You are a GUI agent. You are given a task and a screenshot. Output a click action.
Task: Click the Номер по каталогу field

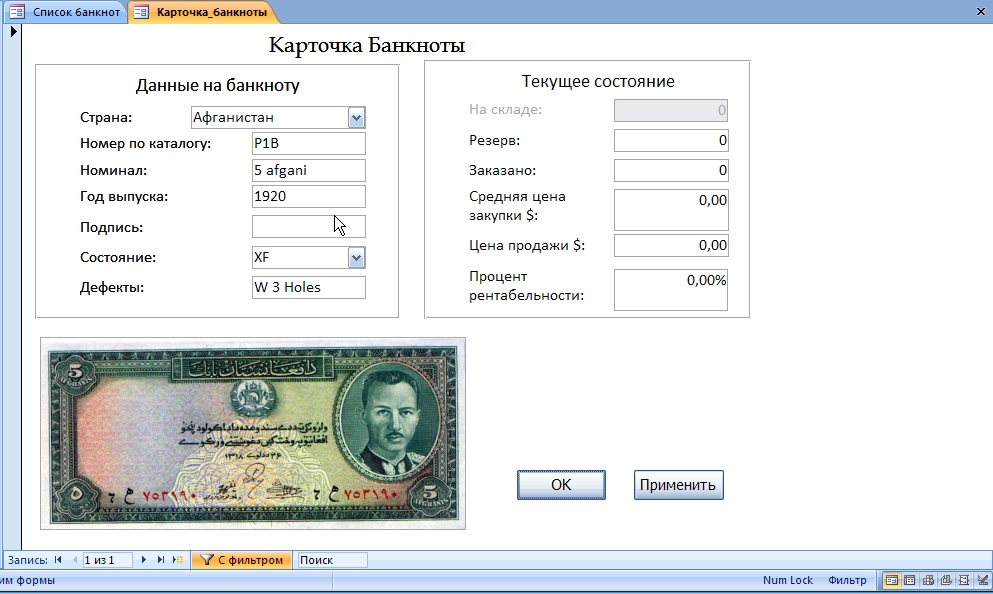click(308, 144)
